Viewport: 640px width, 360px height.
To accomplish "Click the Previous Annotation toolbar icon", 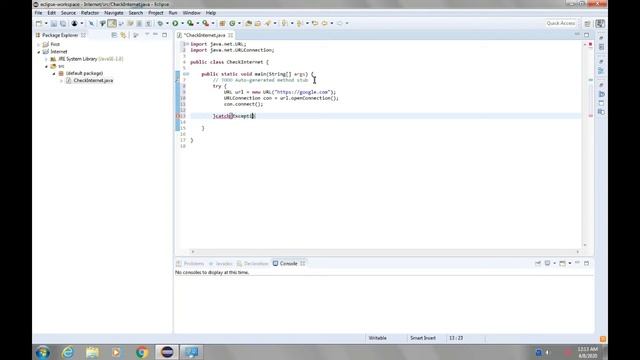I will coord(300,24).
